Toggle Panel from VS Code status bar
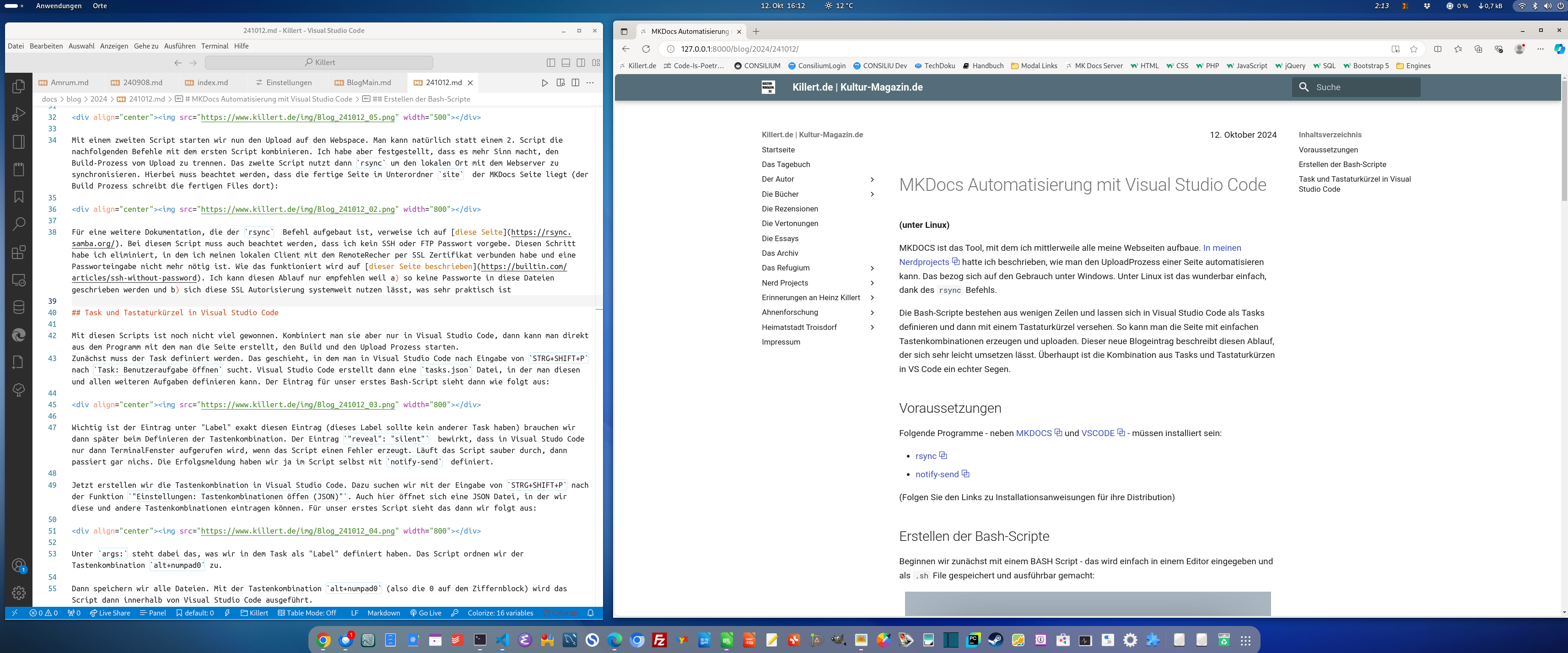 (x=153, y=613)
